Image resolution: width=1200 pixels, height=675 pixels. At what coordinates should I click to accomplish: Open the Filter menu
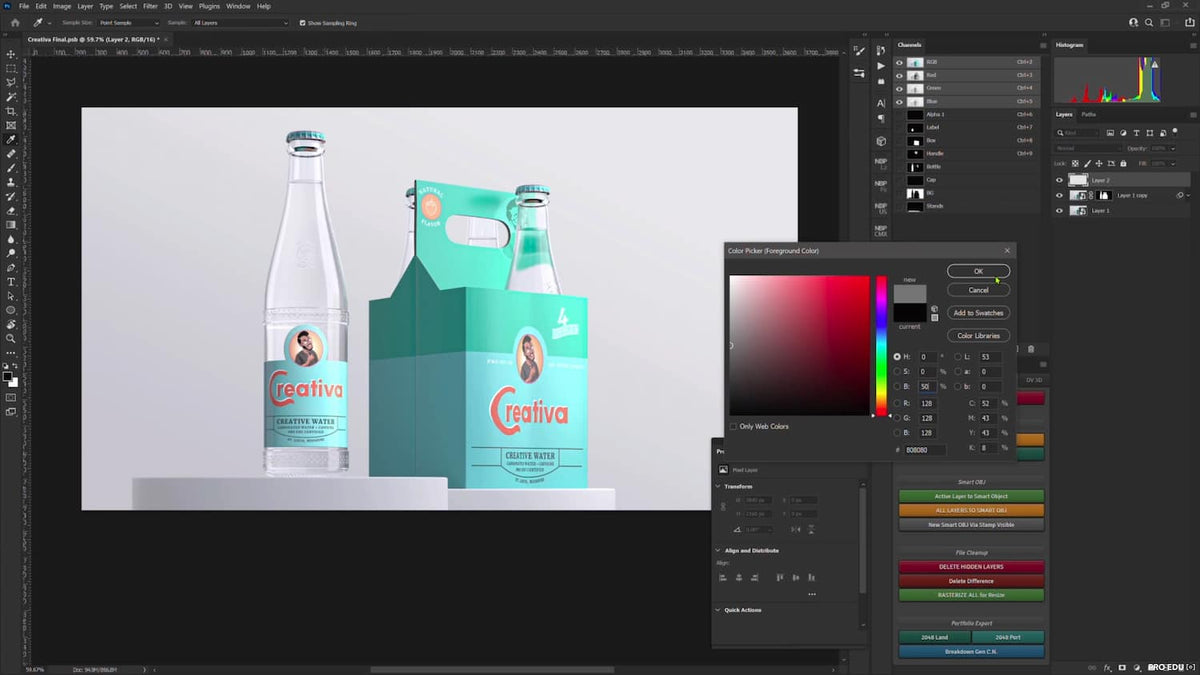point(150,5)
